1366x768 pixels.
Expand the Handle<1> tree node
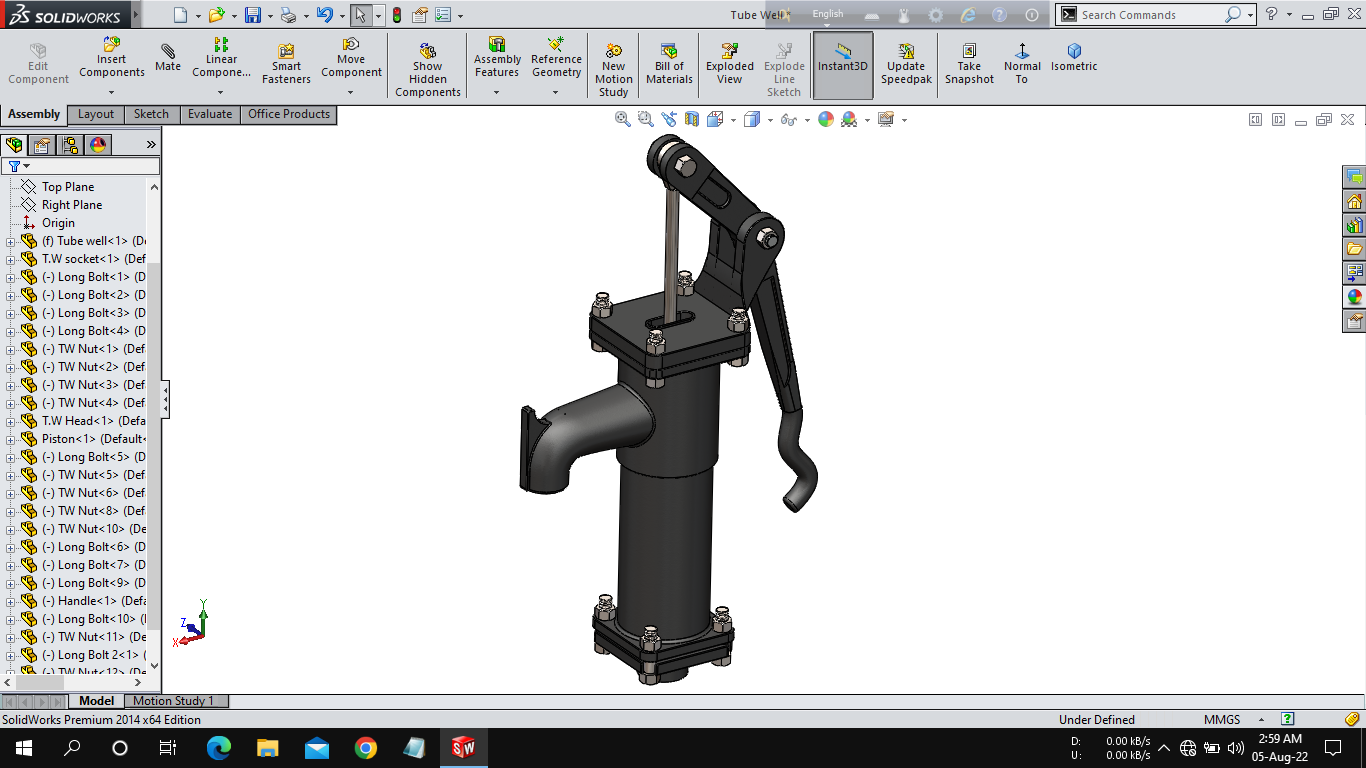pyautogui.click(x=11, y=601)
